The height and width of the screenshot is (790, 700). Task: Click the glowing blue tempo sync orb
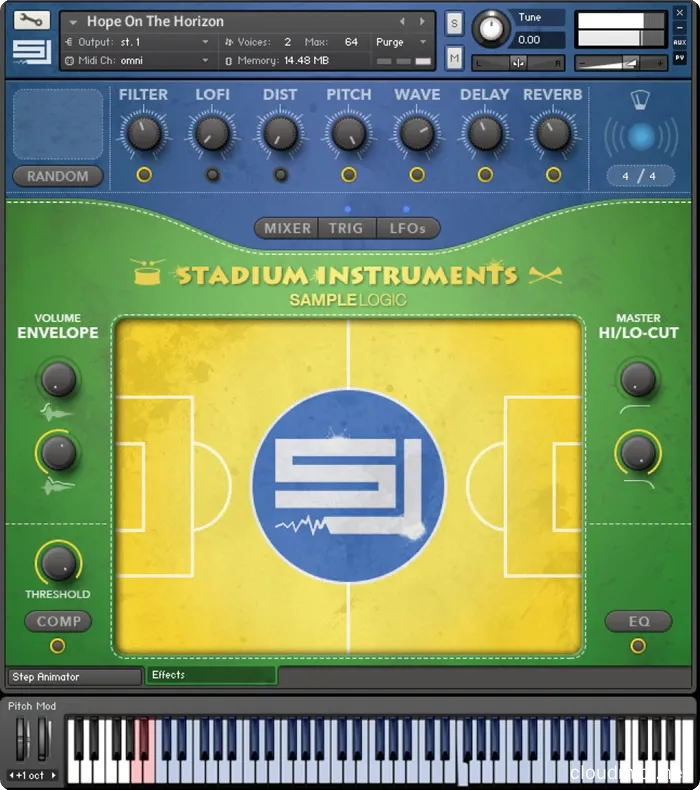[640, 136]
